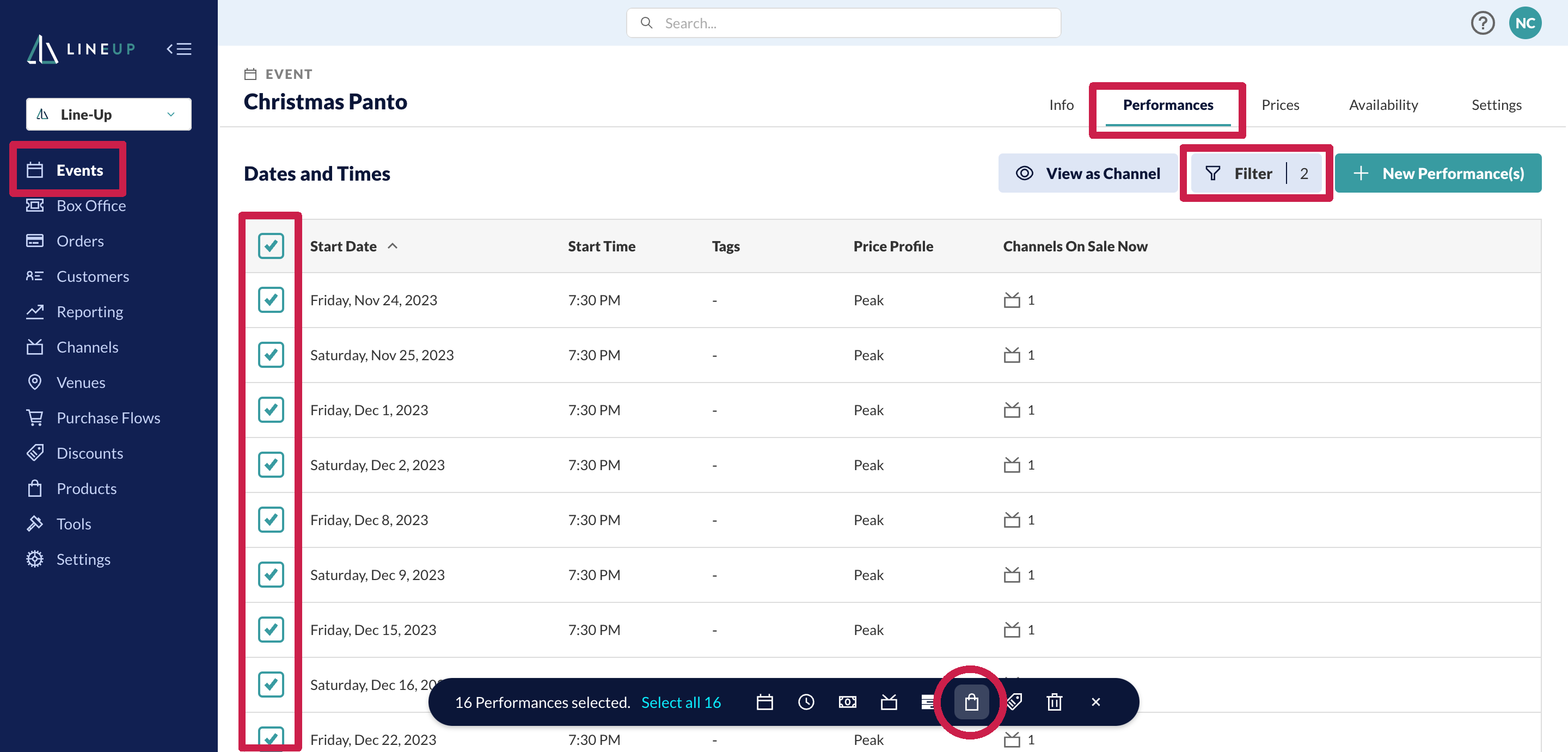Open Tools in the sidebar

[x=59, y=523]
